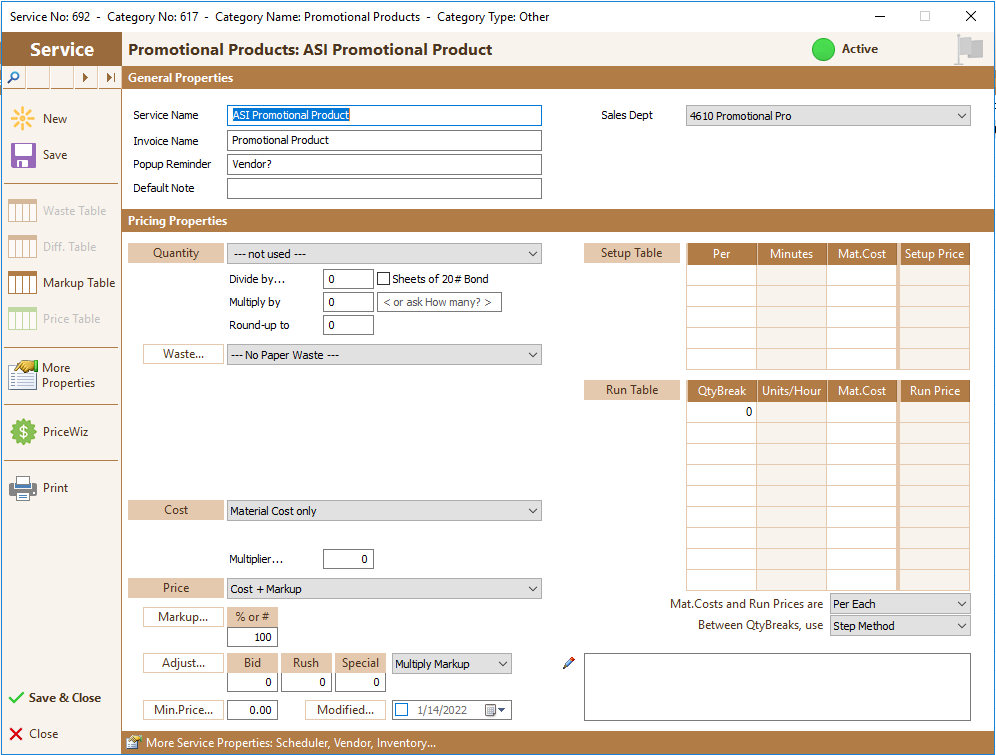Click the green Active status indicator
The image size is (996, 755).
[x=823, y=50]
